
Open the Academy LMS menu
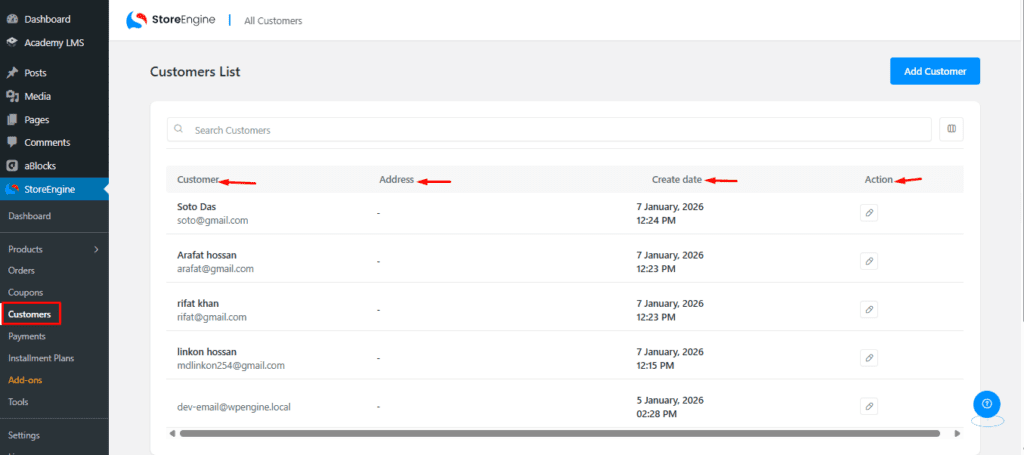click(54, 42)
